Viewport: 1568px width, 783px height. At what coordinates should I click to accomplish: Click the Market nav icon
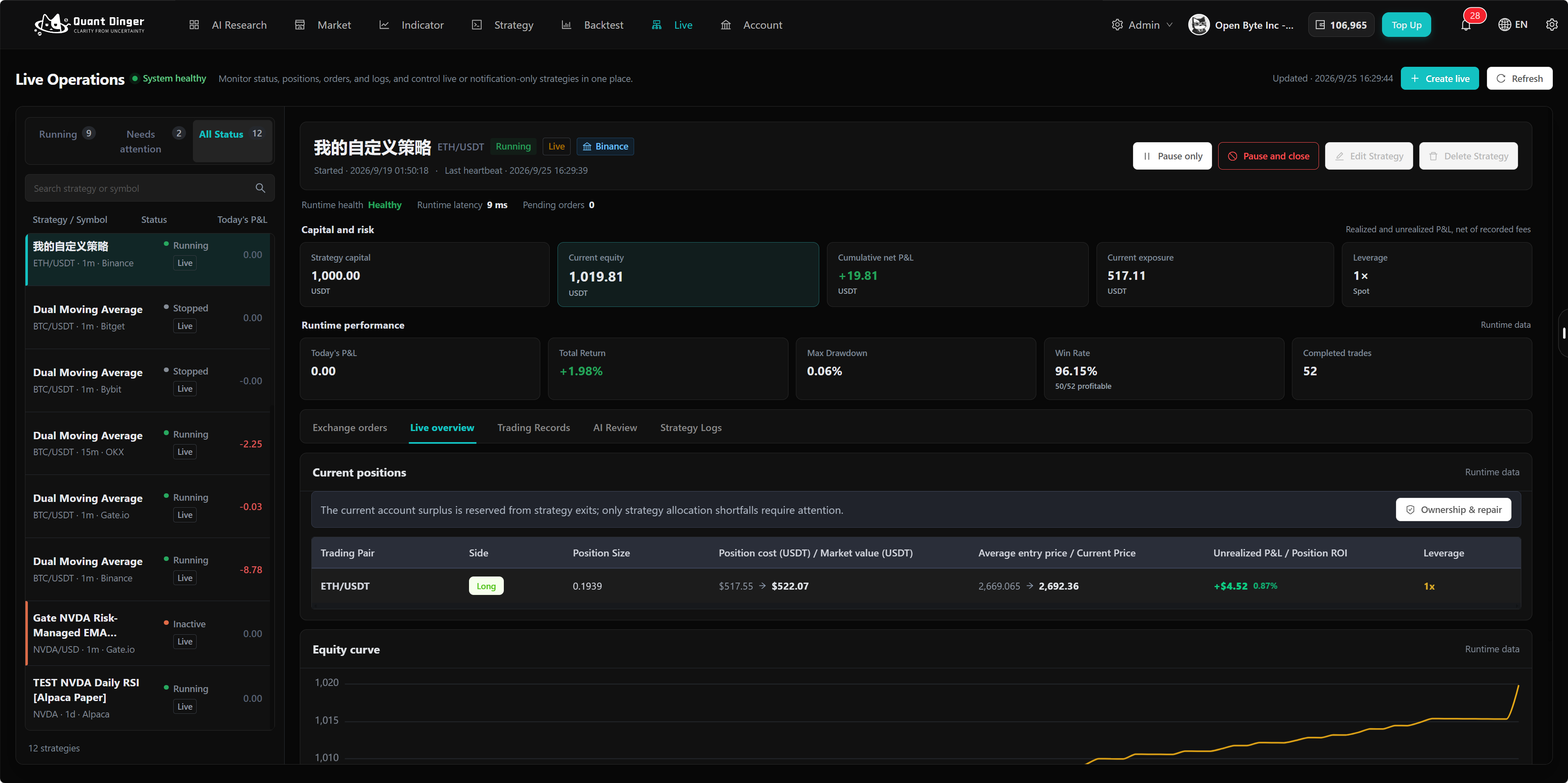coord(299,25)
